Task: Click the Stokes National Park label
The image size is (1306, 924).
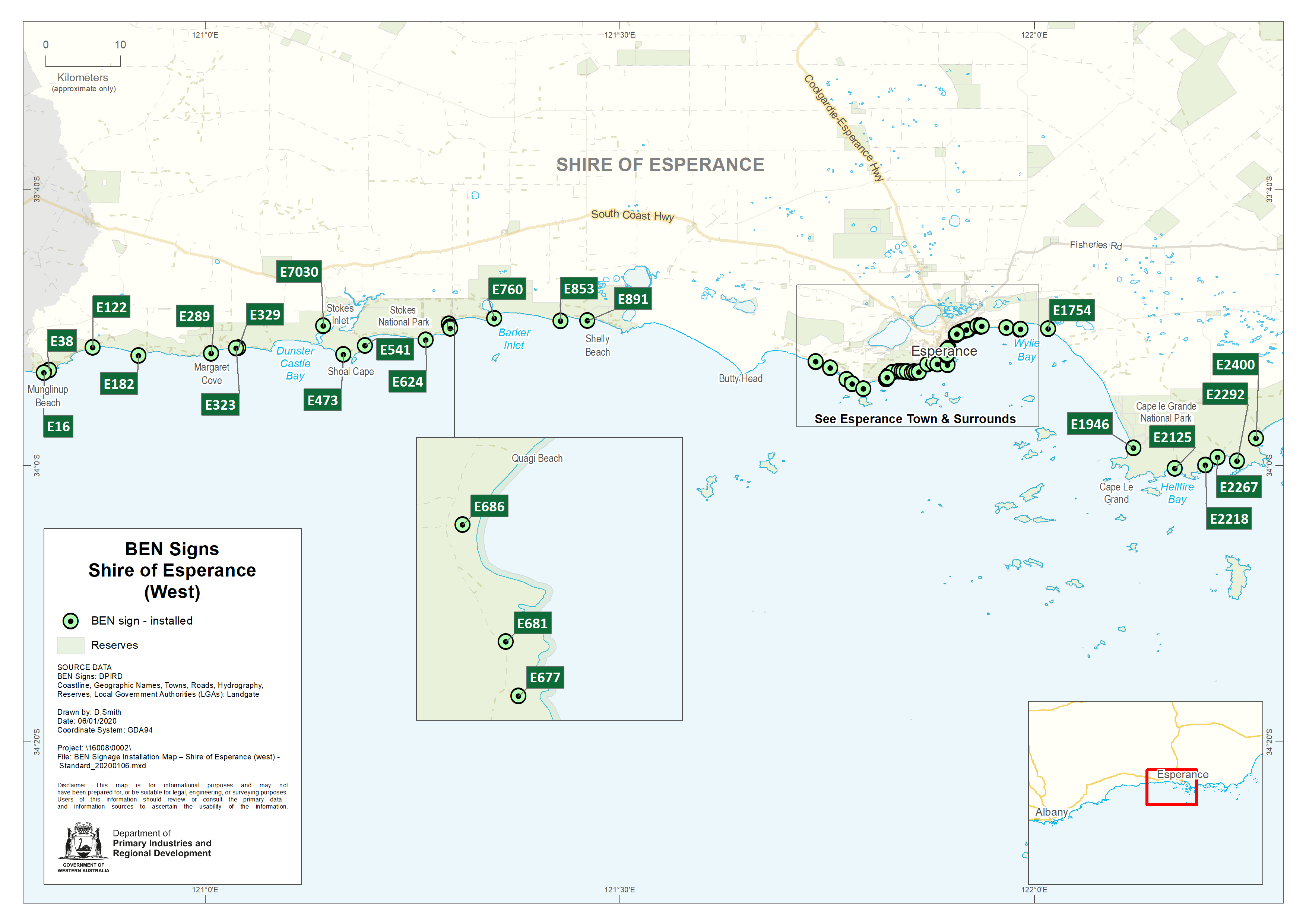Action: click(x=403, y=316)
